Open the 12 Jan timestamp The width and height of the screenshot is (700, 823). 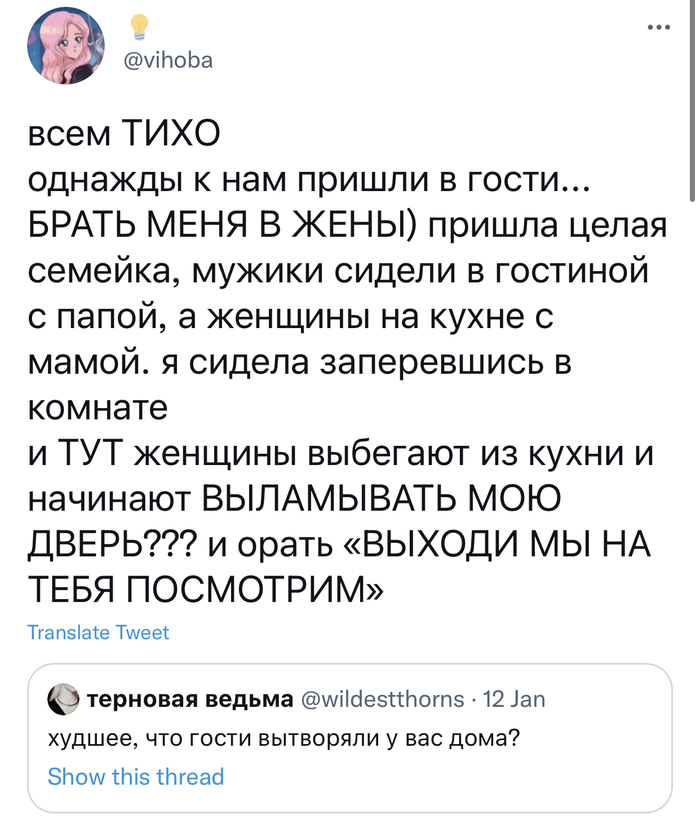(x=514, y=698)
